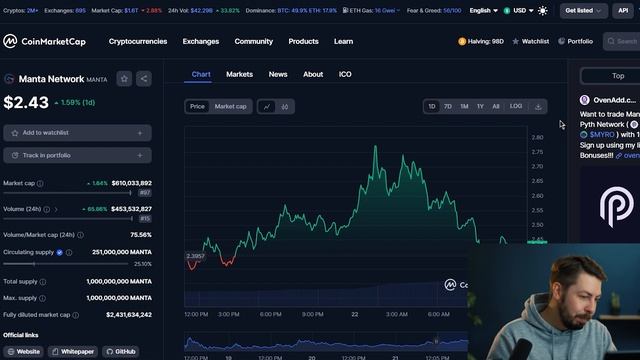Share Manta Network page

pyautogui.click(x=144, y=79)
